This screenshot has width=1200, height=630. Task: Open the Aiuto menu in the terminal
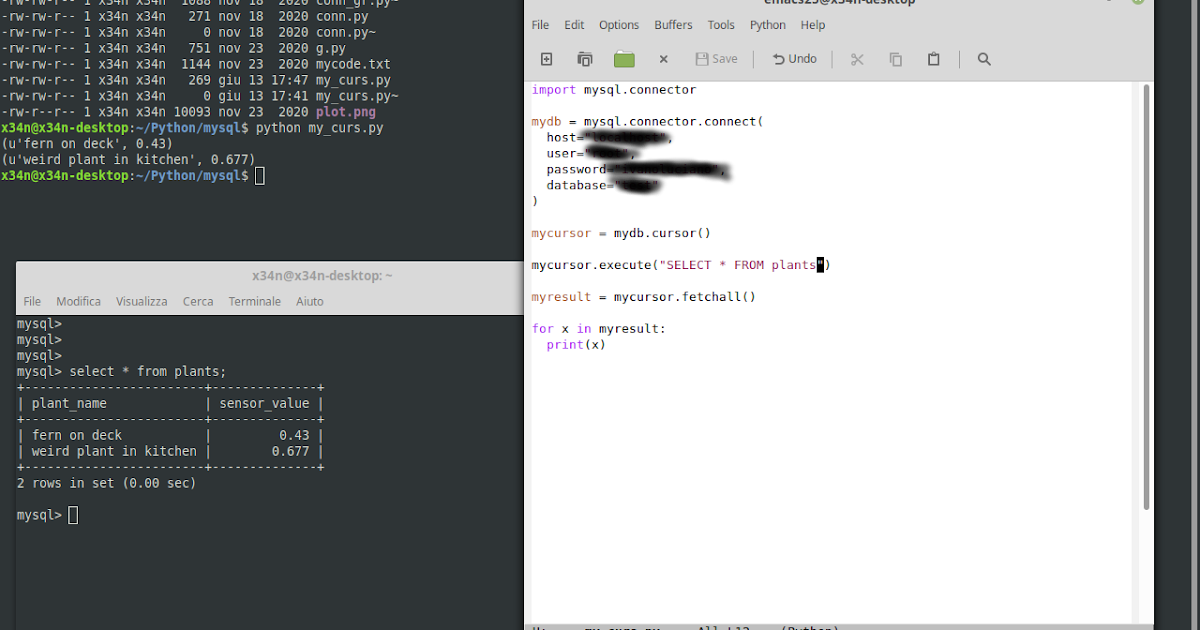[x=309, y=301]
